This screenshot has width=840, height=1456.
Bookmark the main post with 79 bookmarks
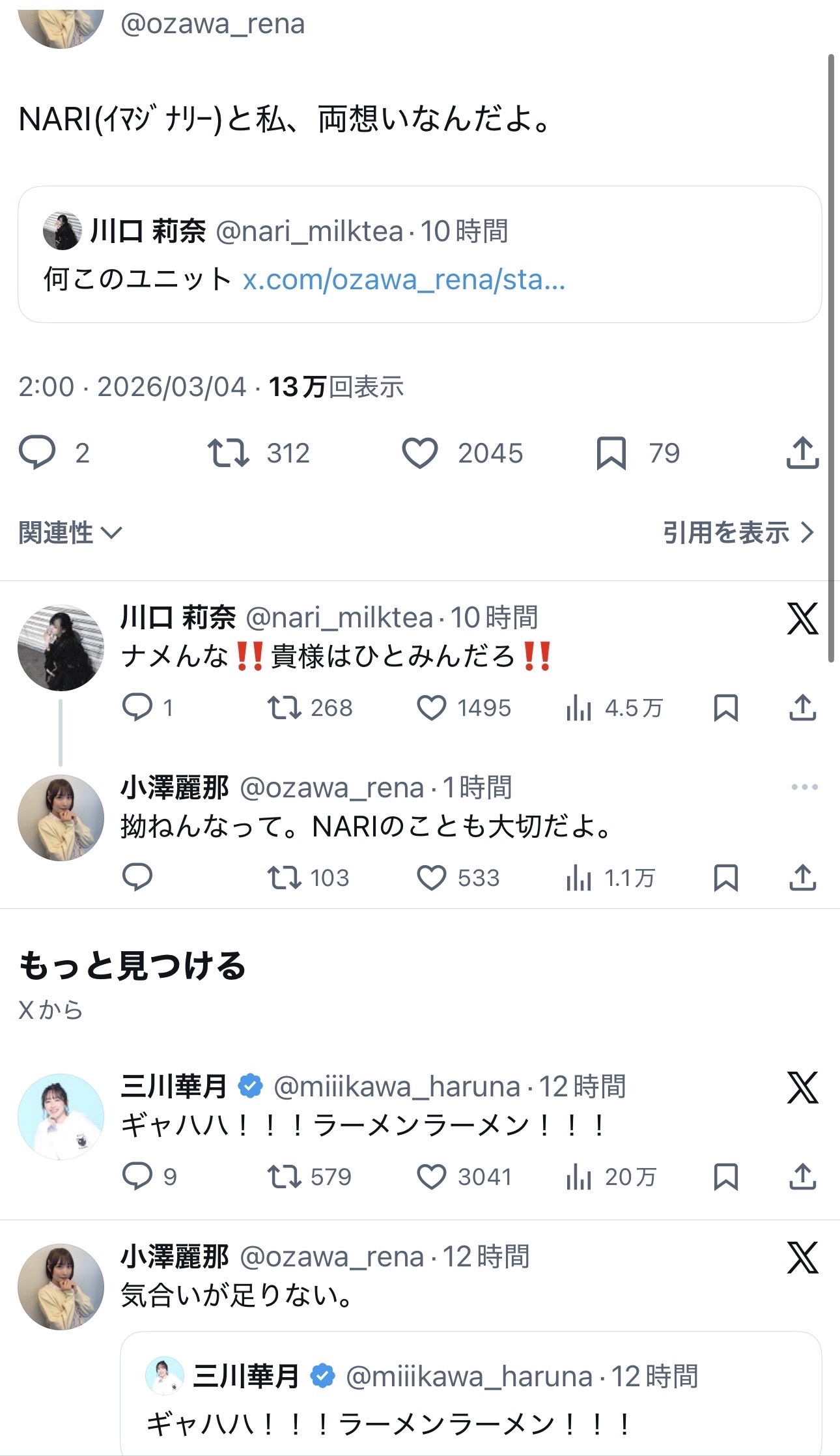[611, 453]
